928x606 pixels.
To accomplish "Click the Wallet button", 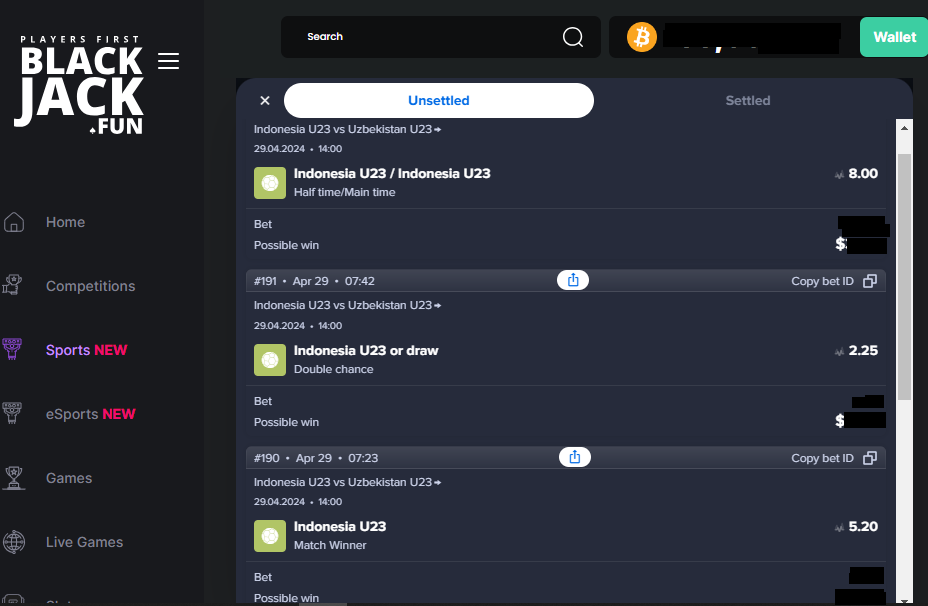I will coord(894,37).
